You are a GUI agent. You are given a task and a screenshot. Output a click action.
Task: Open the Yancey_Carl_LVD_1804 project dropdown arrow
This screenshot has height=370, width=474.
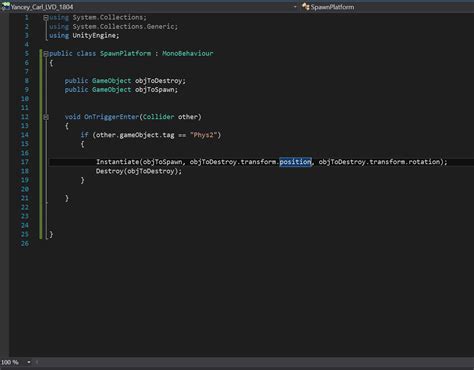(x=295, y=7)
